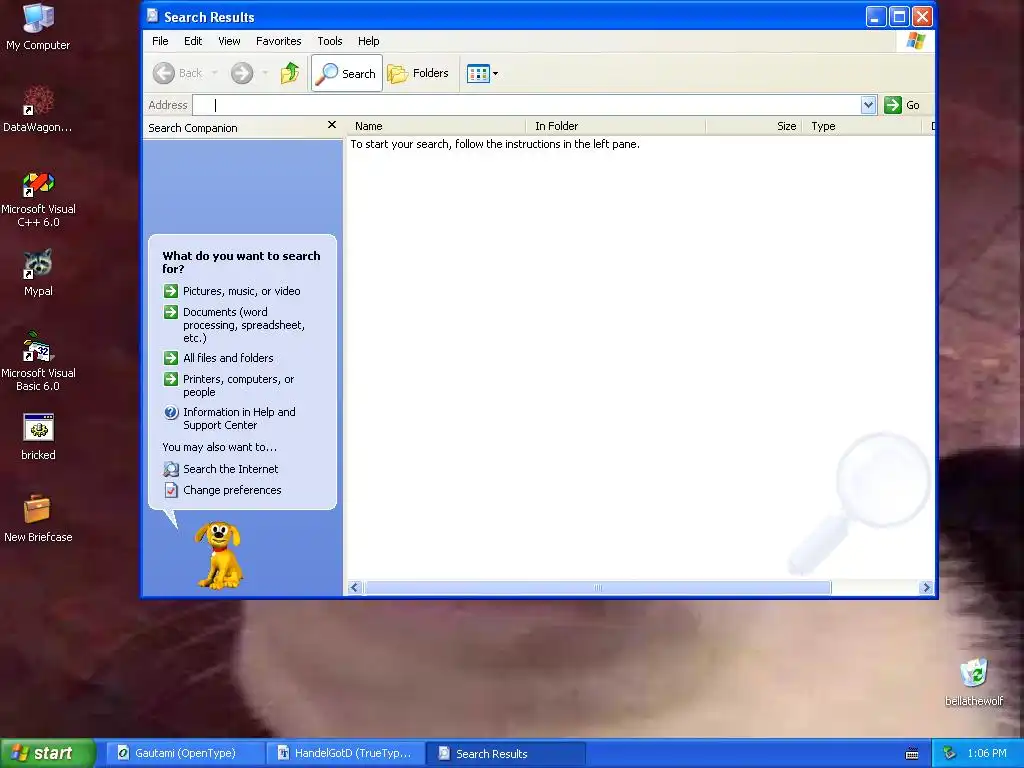1024x768 pixels.
Task: Switch to Gautami (OpenType) taskbar window
Action: (x=185, y=753)
